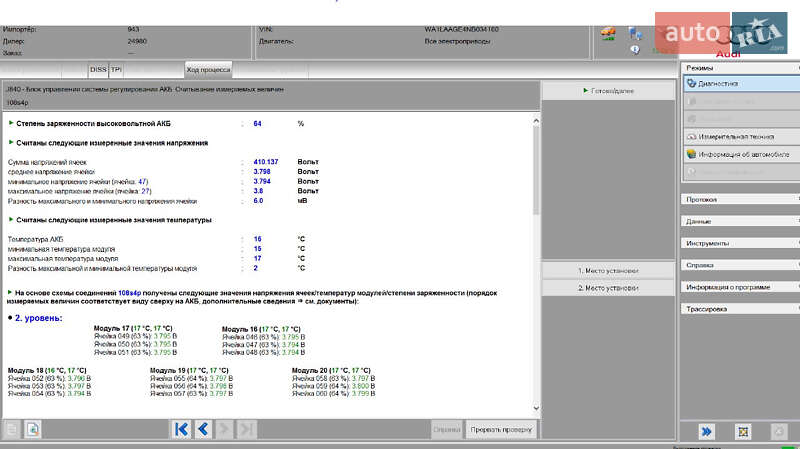Viewport: 800px width, 449px height.
Task: Click the 1. Место установки button
Action: coord(608,271)
